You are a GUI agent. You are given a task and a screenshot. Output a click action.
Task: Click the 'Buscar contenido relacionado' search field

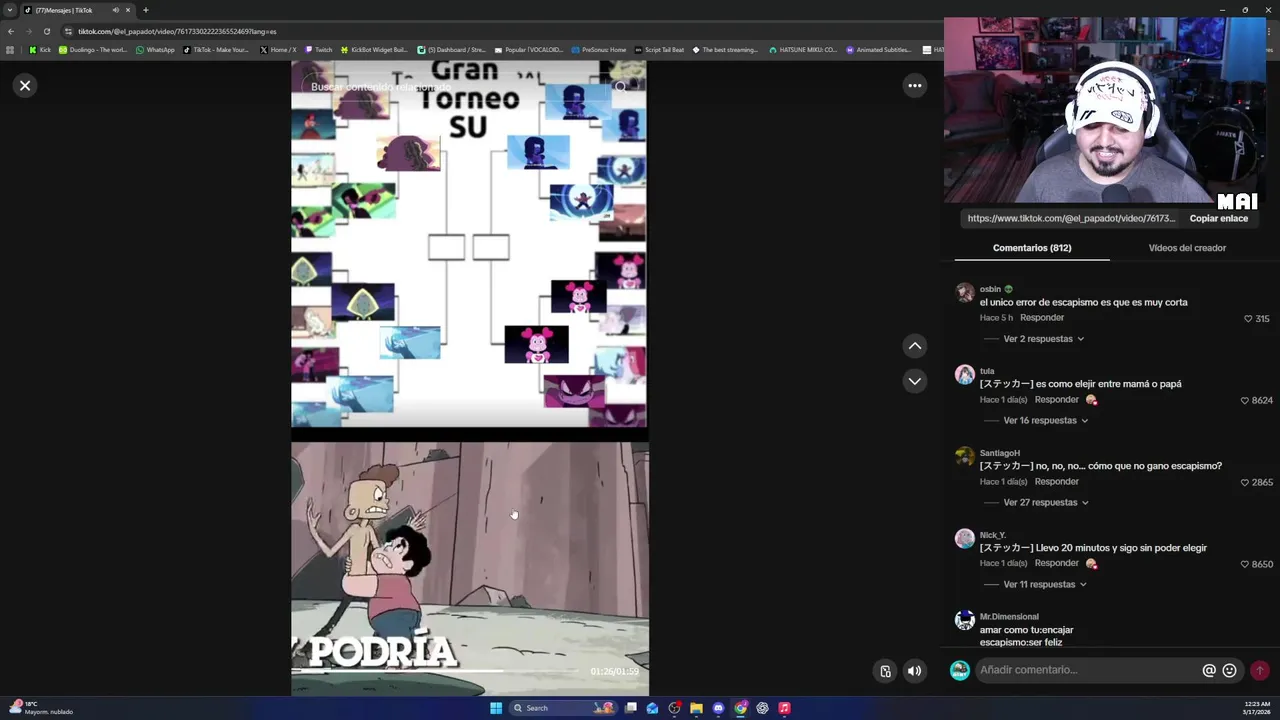pyautogui.click(x=455, y=87)
